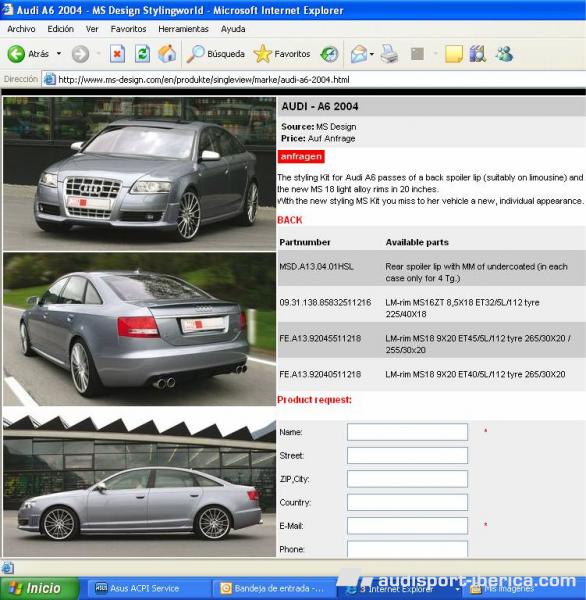Select part number MSD.A13.04.01HSL
Screen dimensions: 586x600
coord(317,266)
